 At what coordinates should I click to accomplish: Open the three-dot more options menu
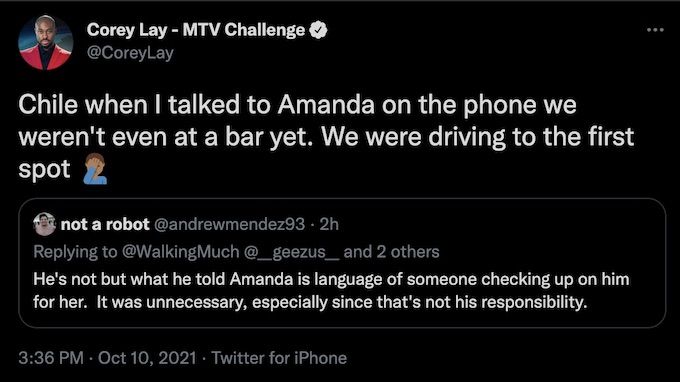click(x=655, y=30)
